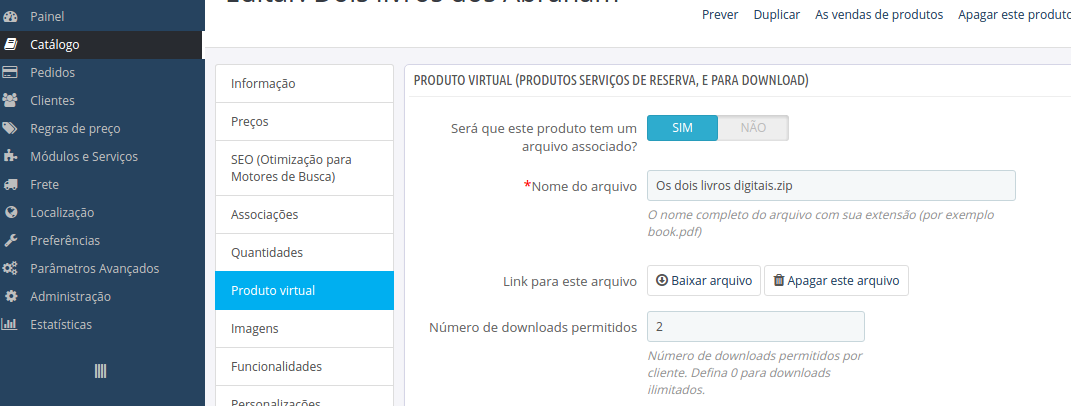The height and width of the screenshot is (406, 1071).
Task: Click the Baixar arquivo button
Action: pyautogui.click(x=704, y=280)
